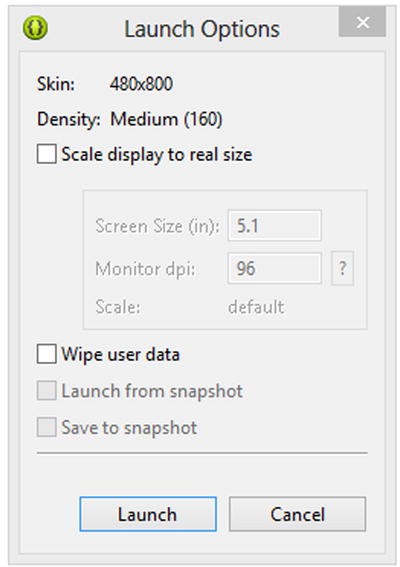
Task: Close the Launch Options dialog
Action: [362, 22]
